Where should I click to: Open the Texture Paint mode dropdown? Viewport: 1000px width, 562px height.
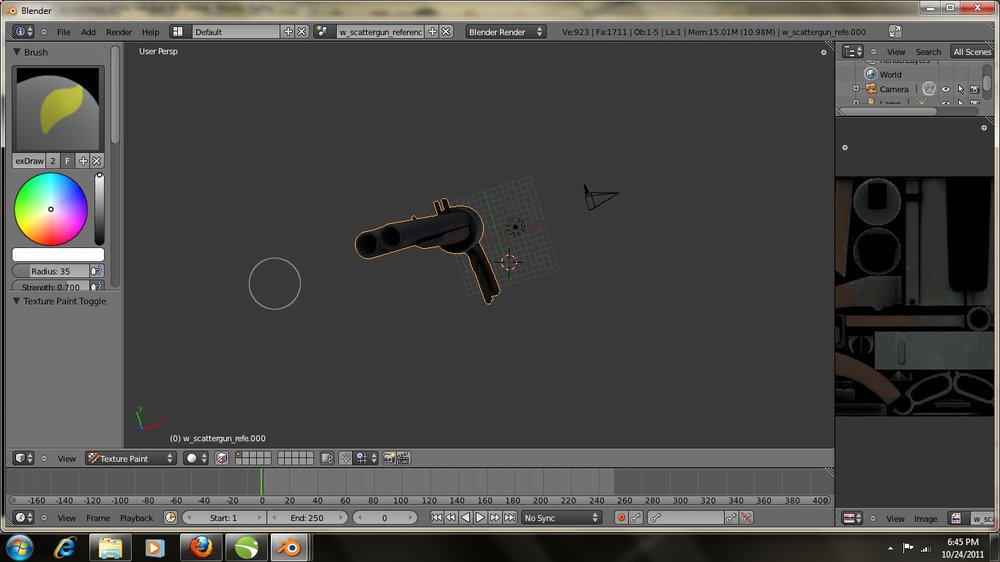coord(131,458)
